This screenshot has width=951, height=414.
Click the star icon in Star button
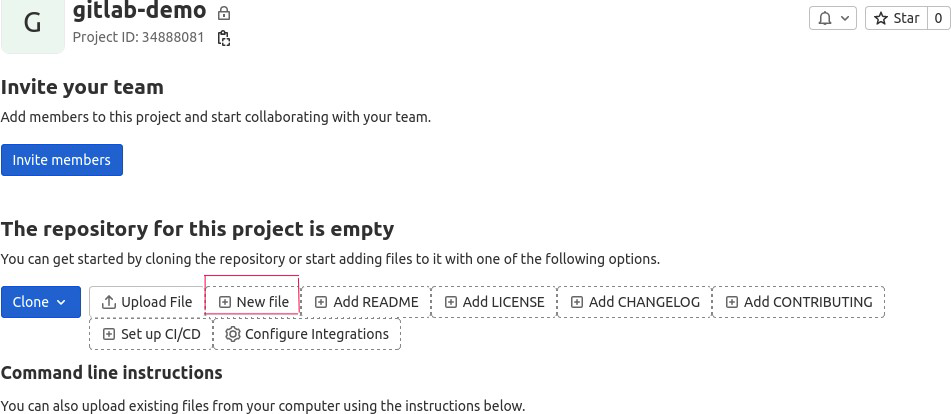[x=881, y=18]
